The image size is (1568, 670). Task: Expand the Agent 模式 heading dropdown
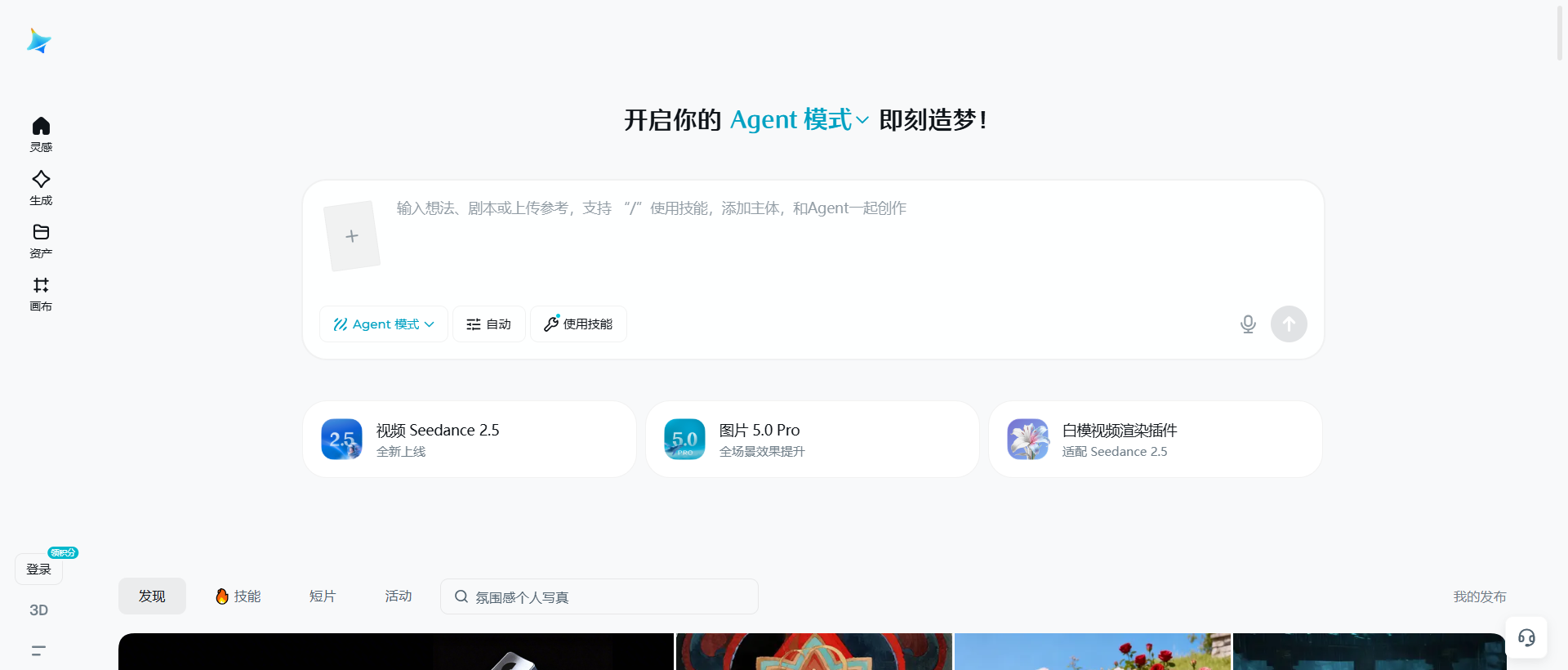[x=799, y=120]
